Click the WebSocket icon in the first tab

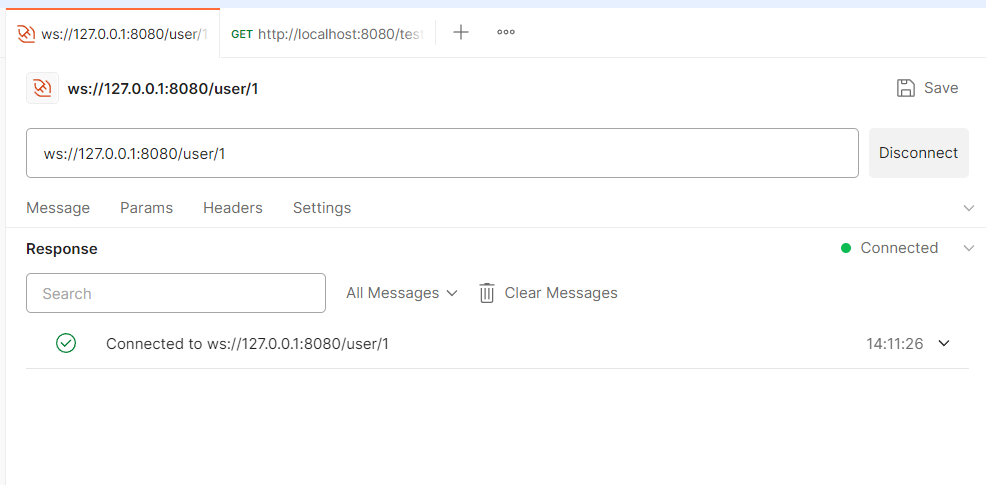[x=26, y=33]
